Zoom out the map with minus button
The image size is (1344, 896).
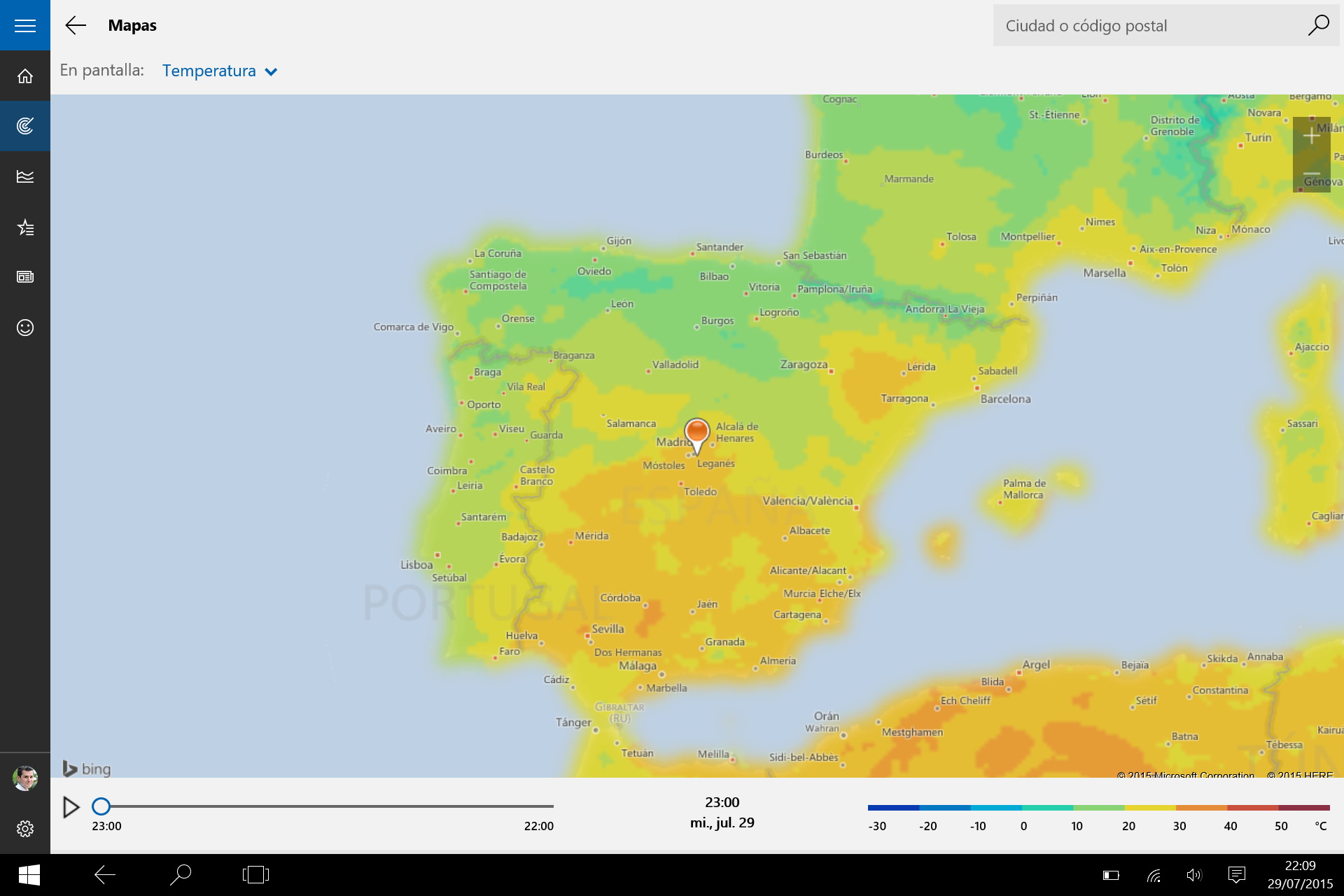click(1311, 174)
